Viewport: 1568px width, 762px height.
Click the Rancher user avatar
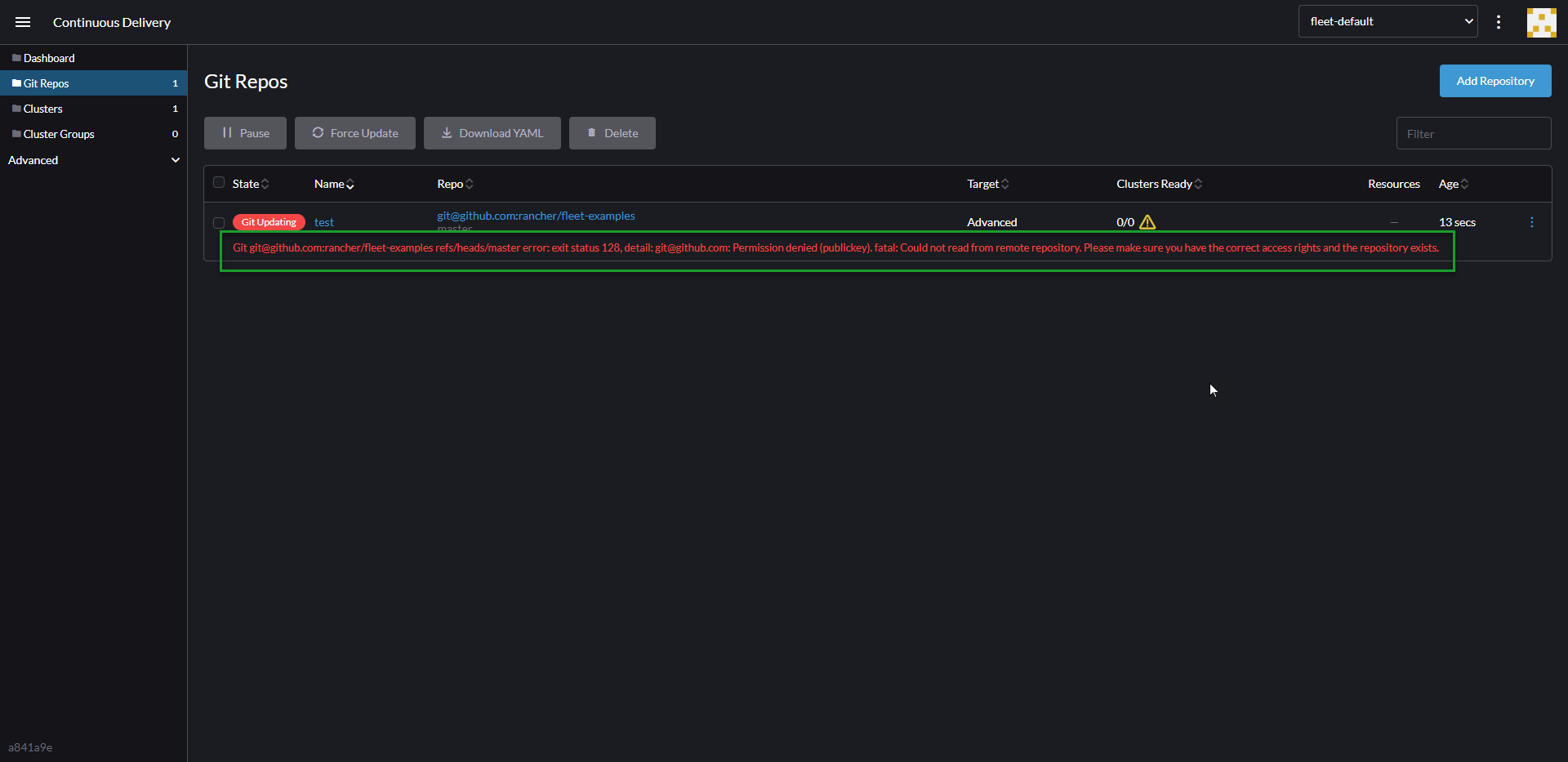click(x=1541, y=22)
